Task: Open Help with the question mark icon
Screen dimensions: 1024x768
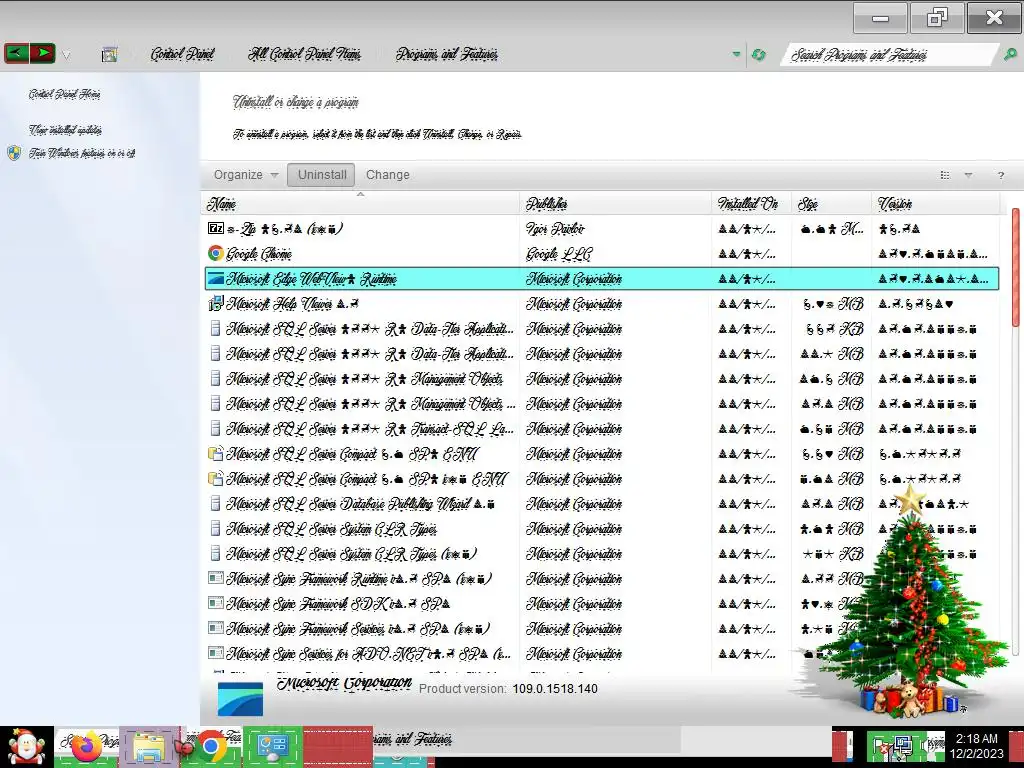Action: pyautogui.click(x=1000, y=175)
